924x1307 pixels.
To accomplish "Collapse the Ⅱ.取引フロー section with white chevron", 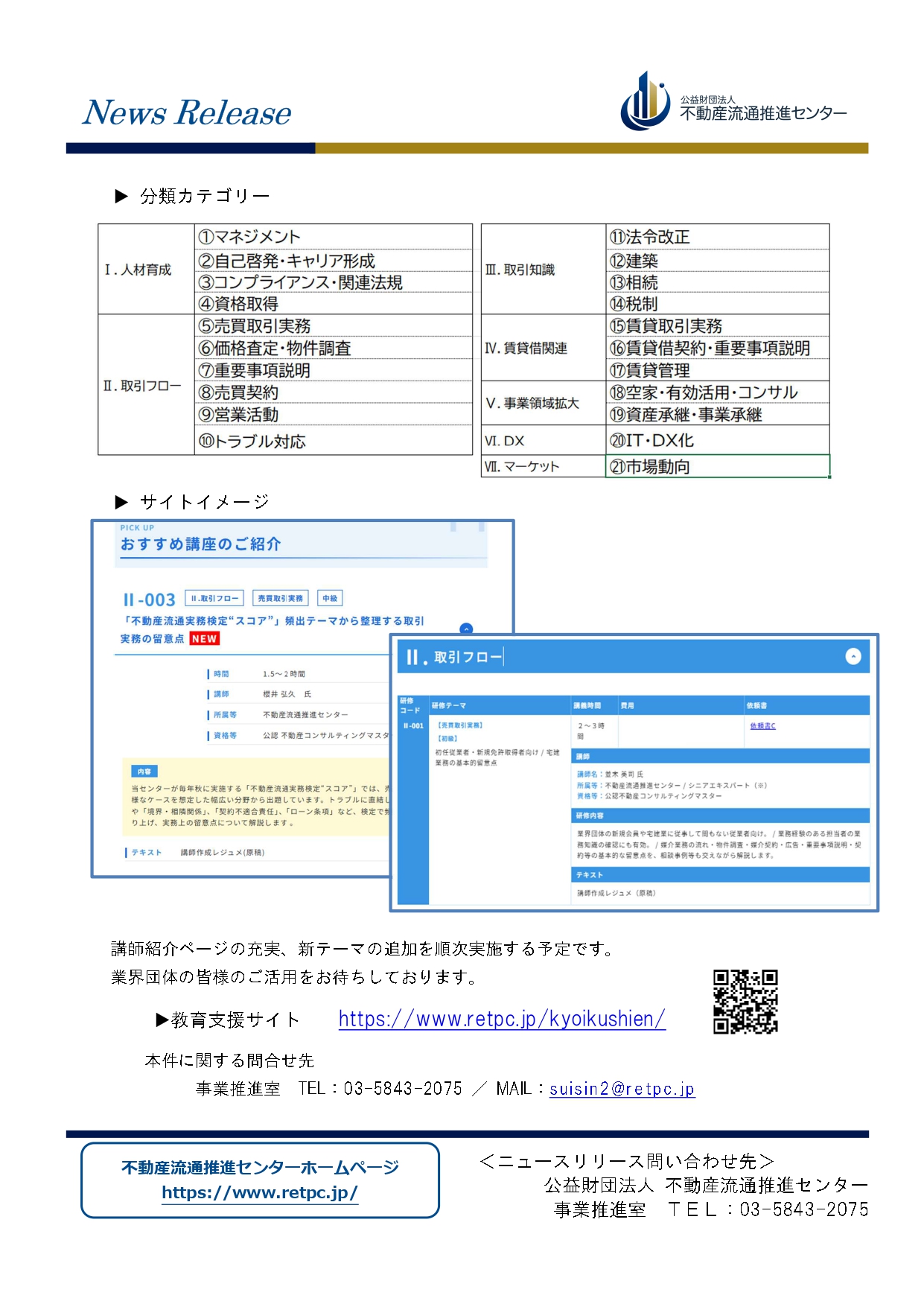I will (x=853, y=656).
